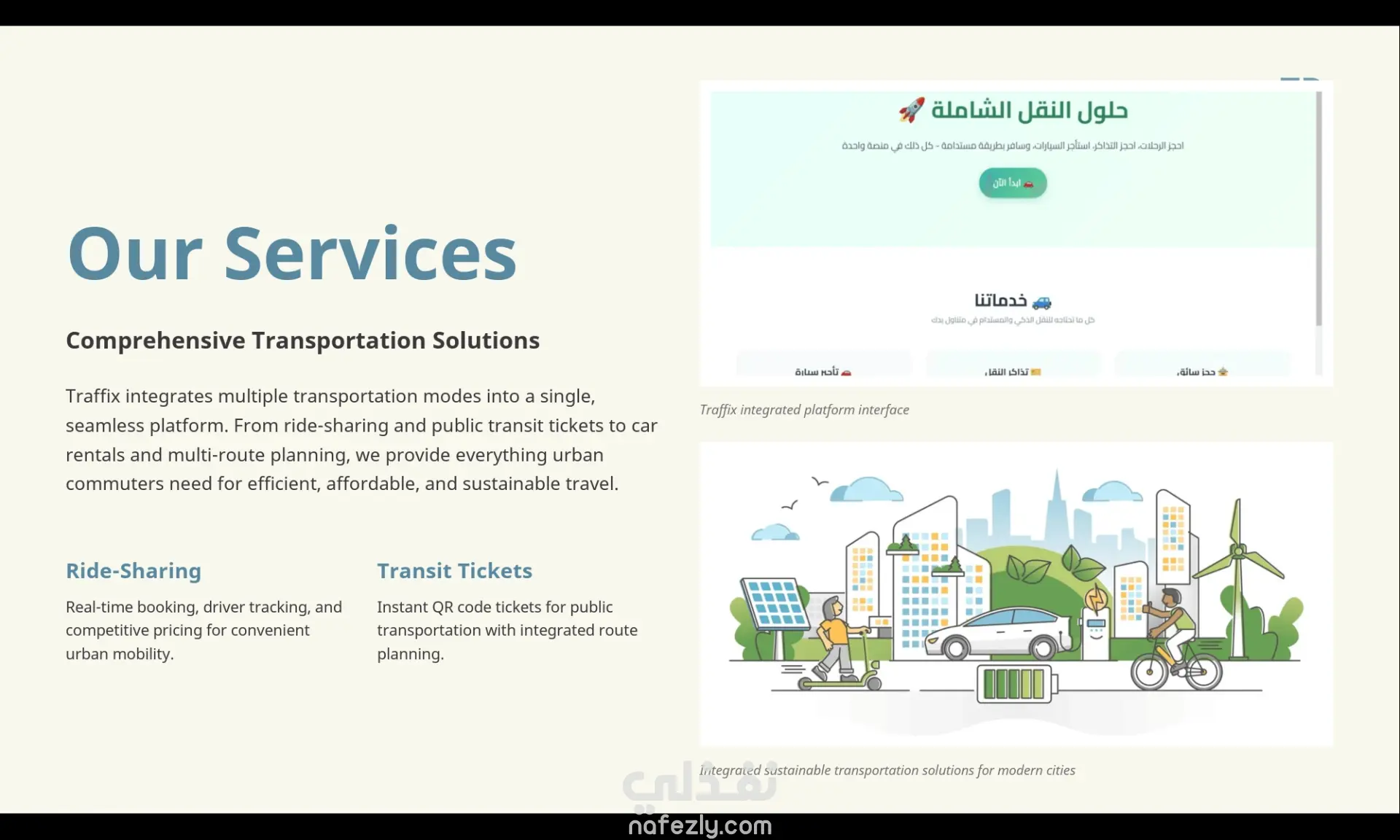
Task: Click the solar panel in the illustration
Action: (x=774, y=604)
